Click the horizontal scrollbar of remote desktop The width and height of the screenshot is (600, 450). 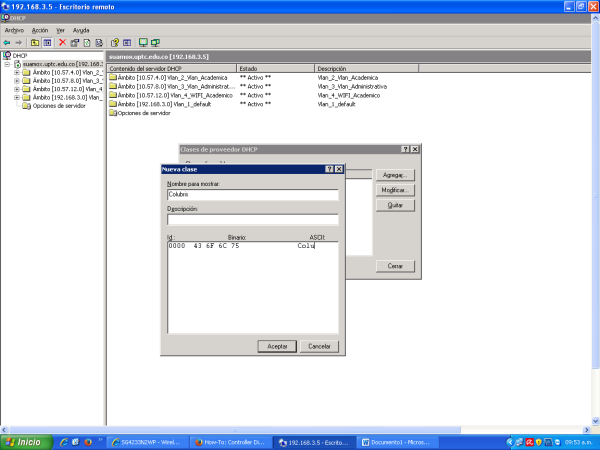tap(235, 430)
